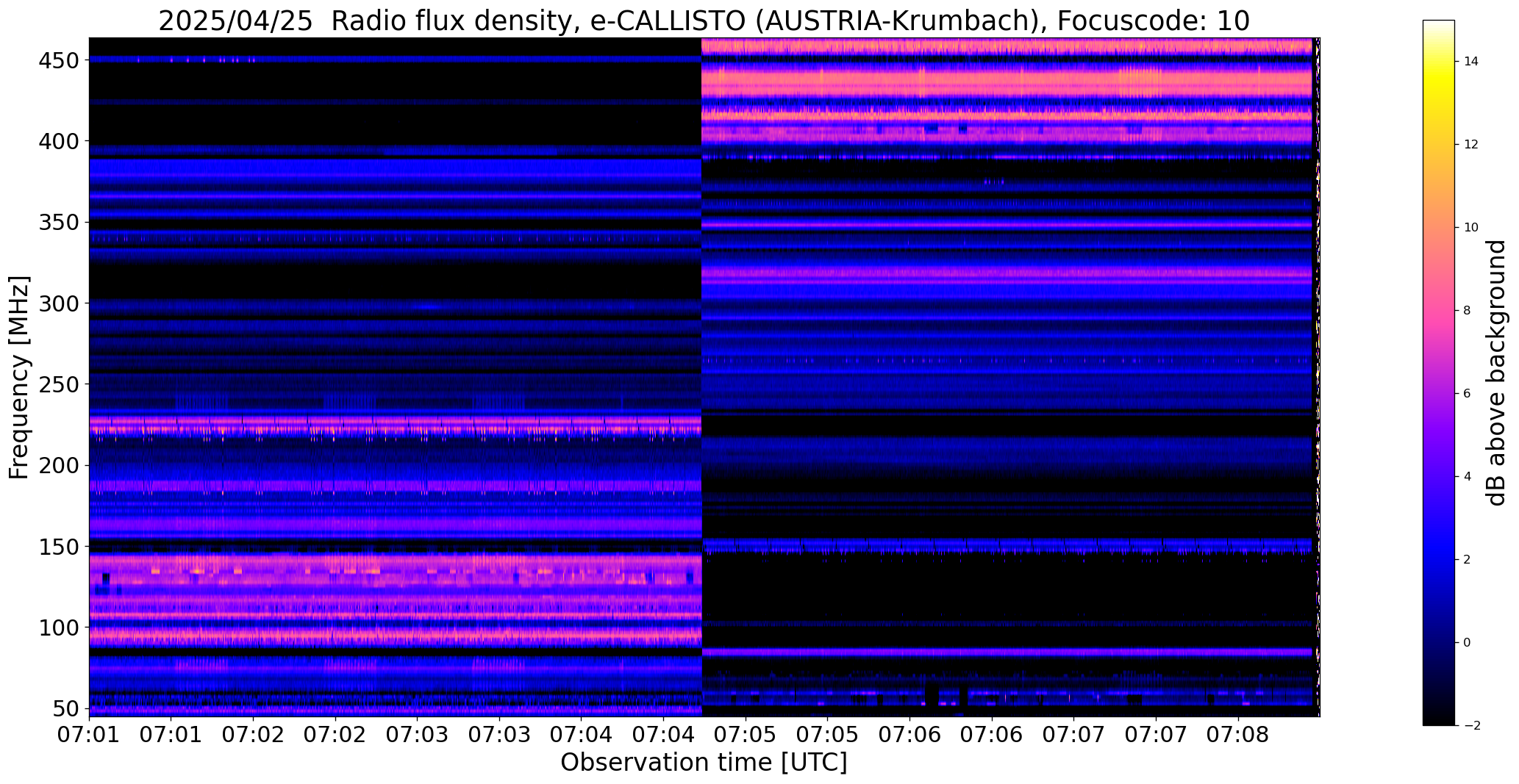Select the 'Frequency [MHz]' y-axis label
This screenshot has height=784, width=1519.
pos(19,378)
